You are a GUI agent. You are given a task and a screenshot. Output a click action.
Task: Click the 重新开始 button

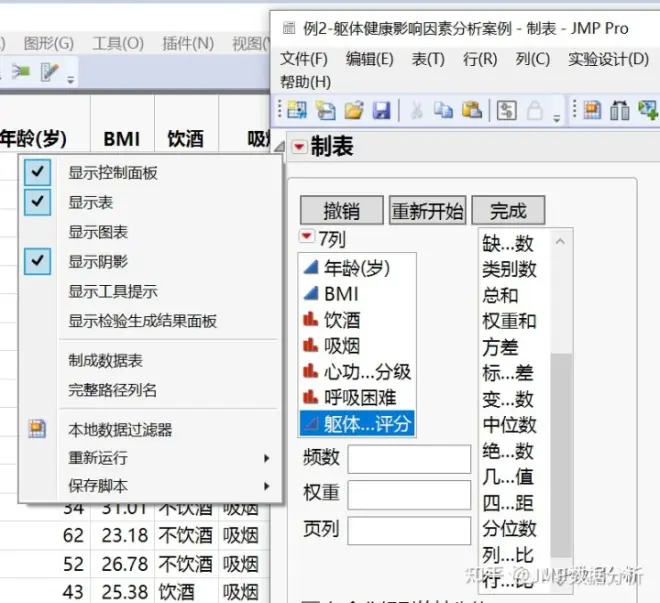pyautogui.click(x=427, y=210)
